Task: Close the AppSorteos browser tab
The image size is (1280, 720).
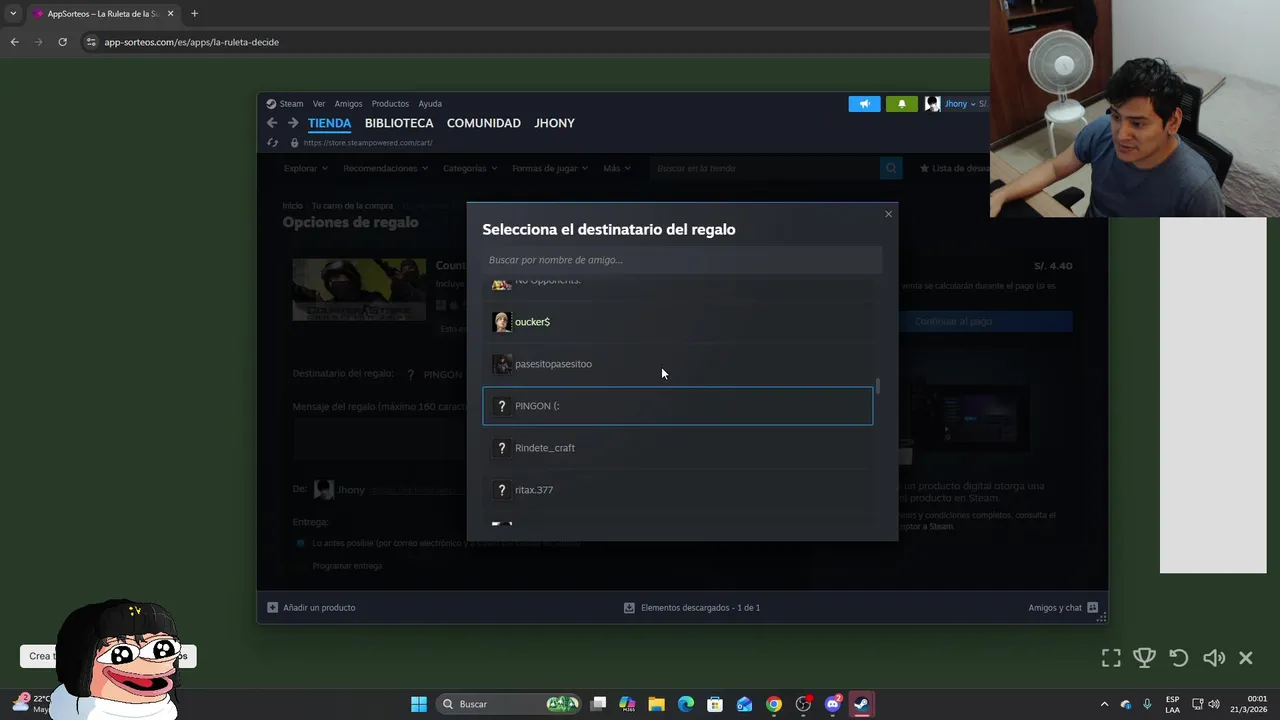Action: [170, 14]
